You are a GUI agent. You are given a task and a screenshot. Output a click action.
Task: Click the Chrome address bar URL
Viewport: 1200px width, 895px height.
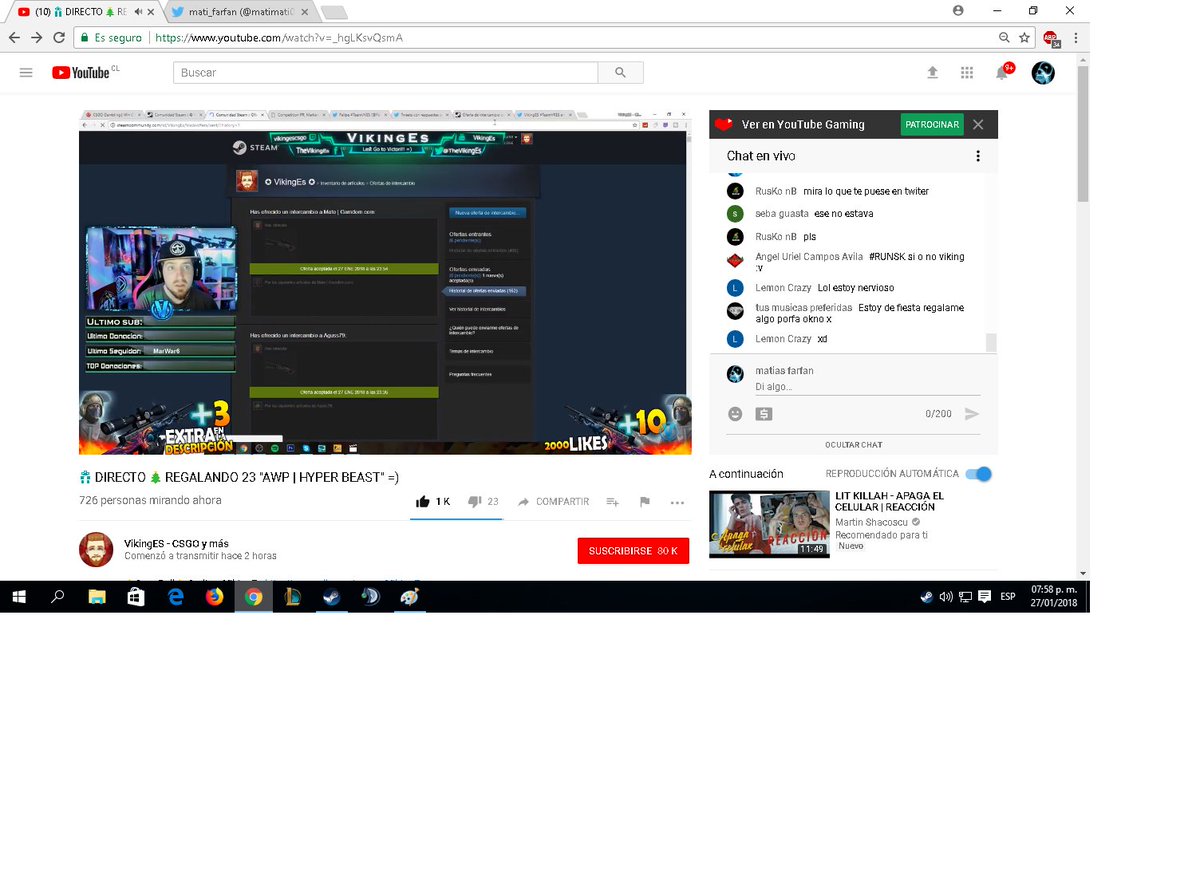[279, 38]
